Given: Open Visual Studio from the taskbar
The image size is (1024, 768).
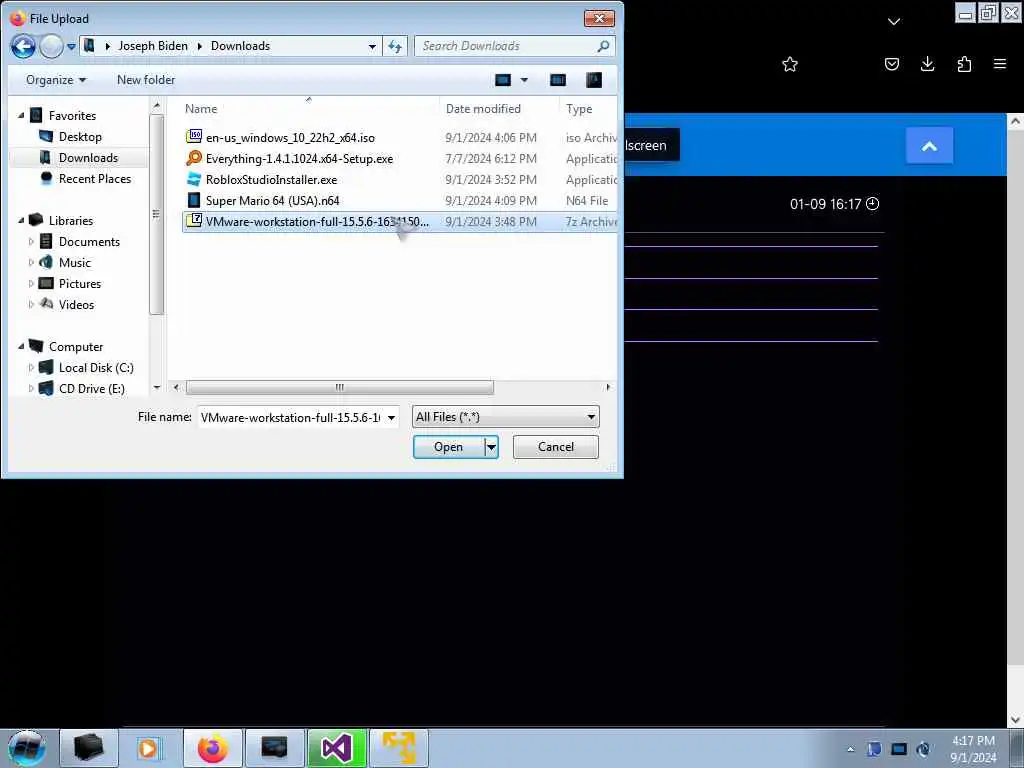Looking at the screenshot, I should coord(337,748).
